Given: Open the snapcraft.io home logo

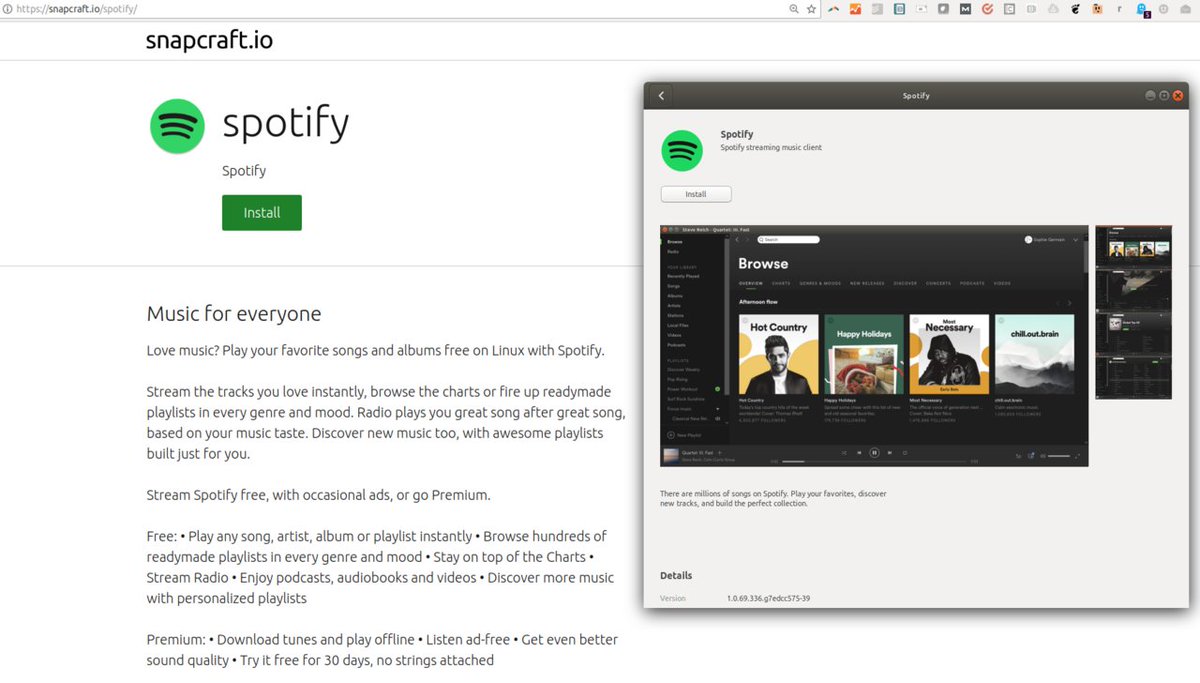Looking at the screenshot, I should (209, 41).
